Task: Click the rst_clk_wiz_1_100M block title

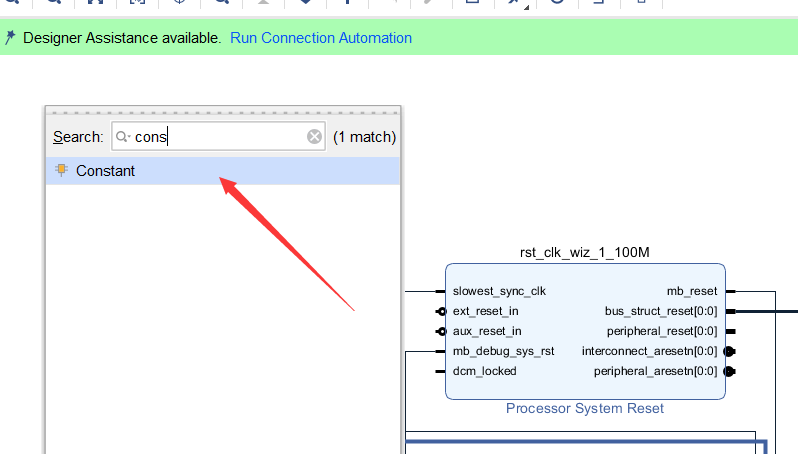Action: coord(585,253)
